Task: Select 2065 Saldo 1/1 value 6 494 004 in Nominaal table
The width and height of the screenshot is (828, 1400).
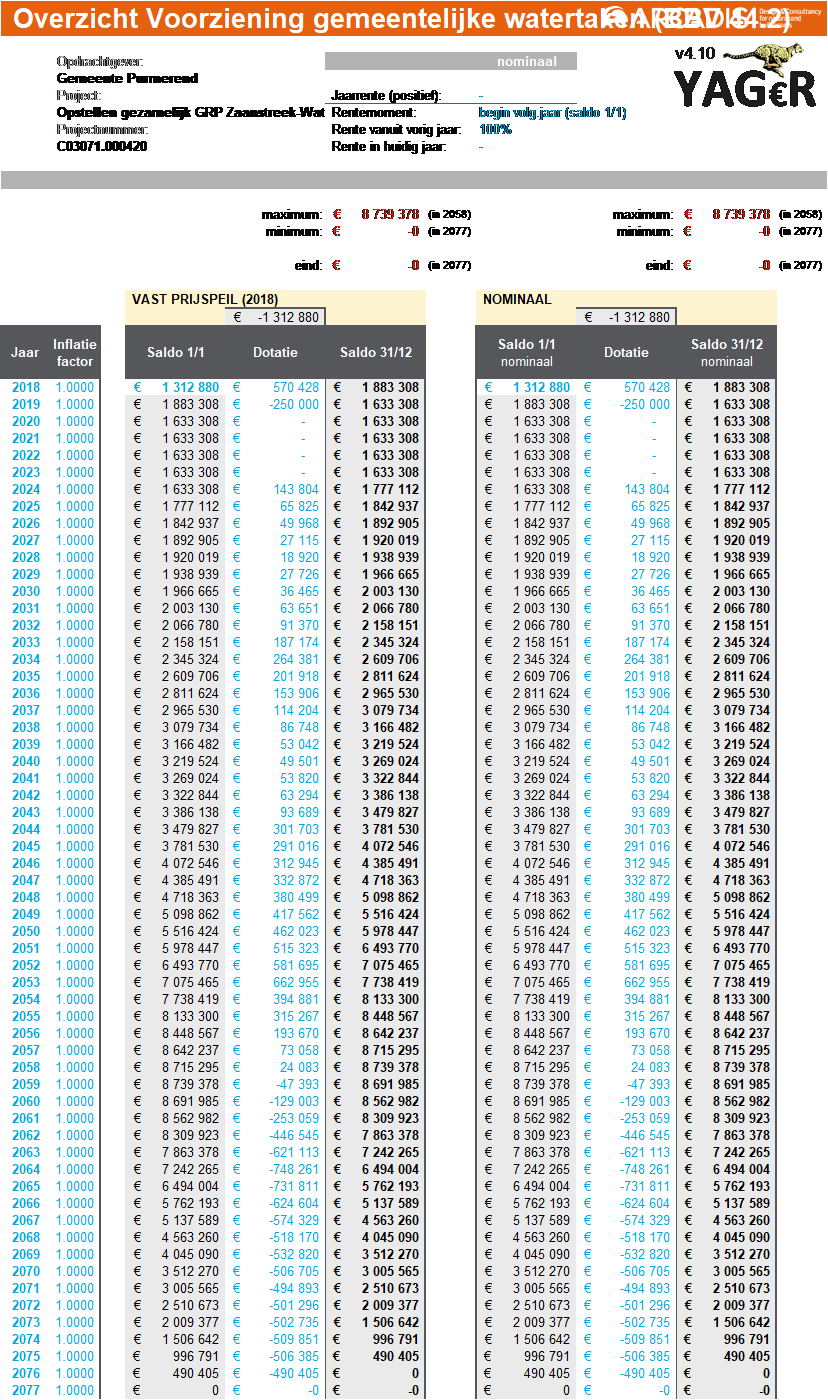Action: [x=541, y=1186]
